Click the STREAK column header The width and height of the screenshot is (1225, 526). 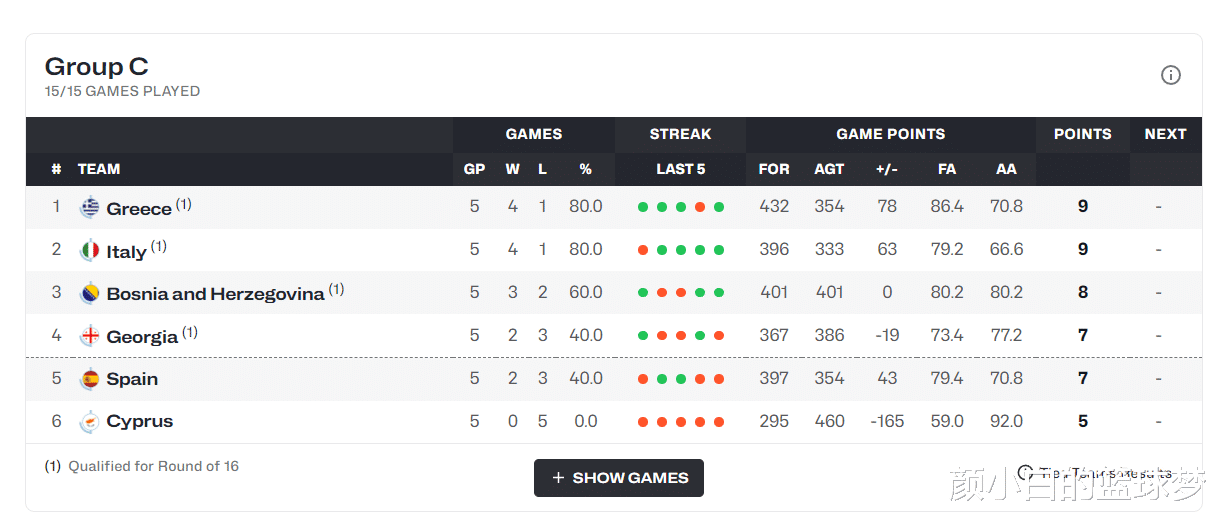(680, 134)
